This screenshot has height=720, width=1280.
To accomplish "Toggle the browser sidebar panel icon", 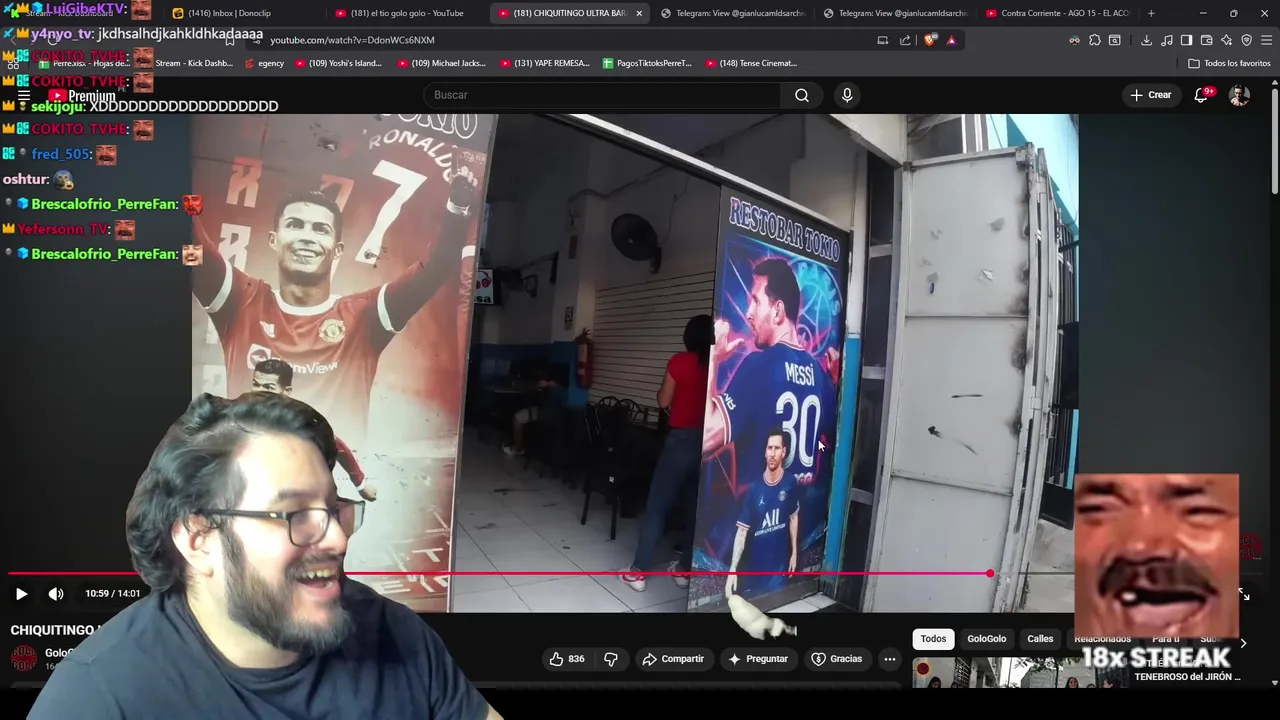I will pyautogui.click(x=1186, y=40).
